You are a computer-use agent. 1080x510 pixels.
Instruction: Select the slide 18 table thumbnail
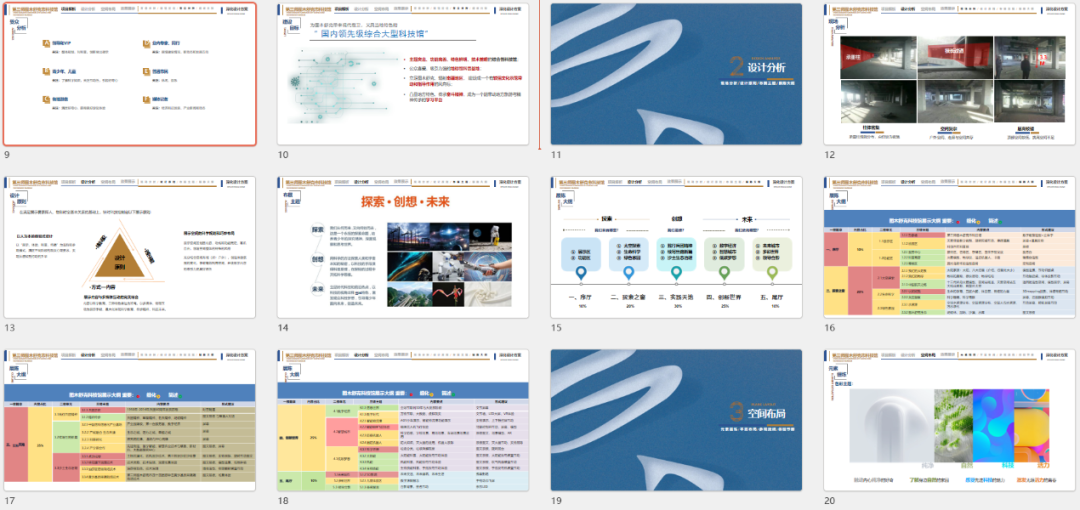(403, 420)
